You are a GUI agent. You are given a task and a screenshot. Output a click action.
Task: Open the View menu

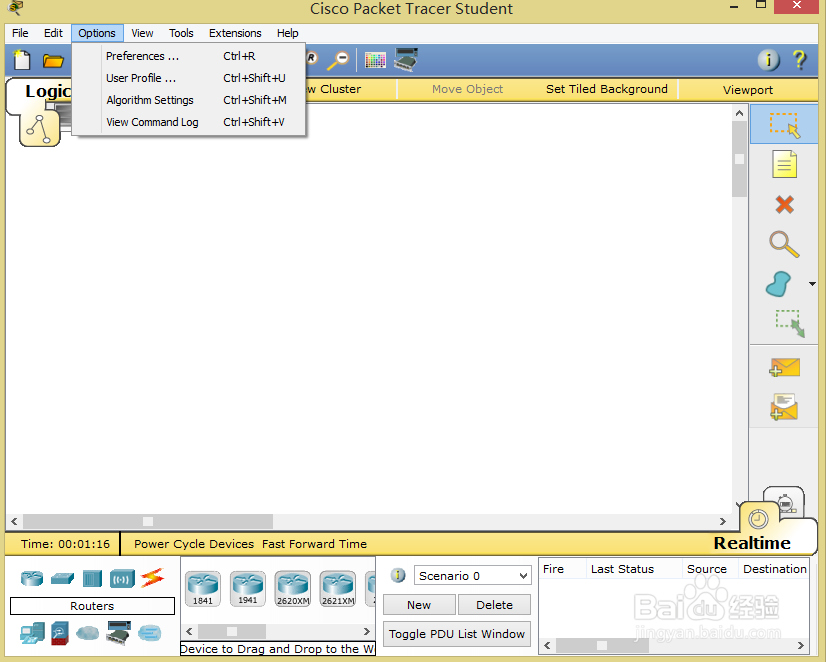coord(142,33)
